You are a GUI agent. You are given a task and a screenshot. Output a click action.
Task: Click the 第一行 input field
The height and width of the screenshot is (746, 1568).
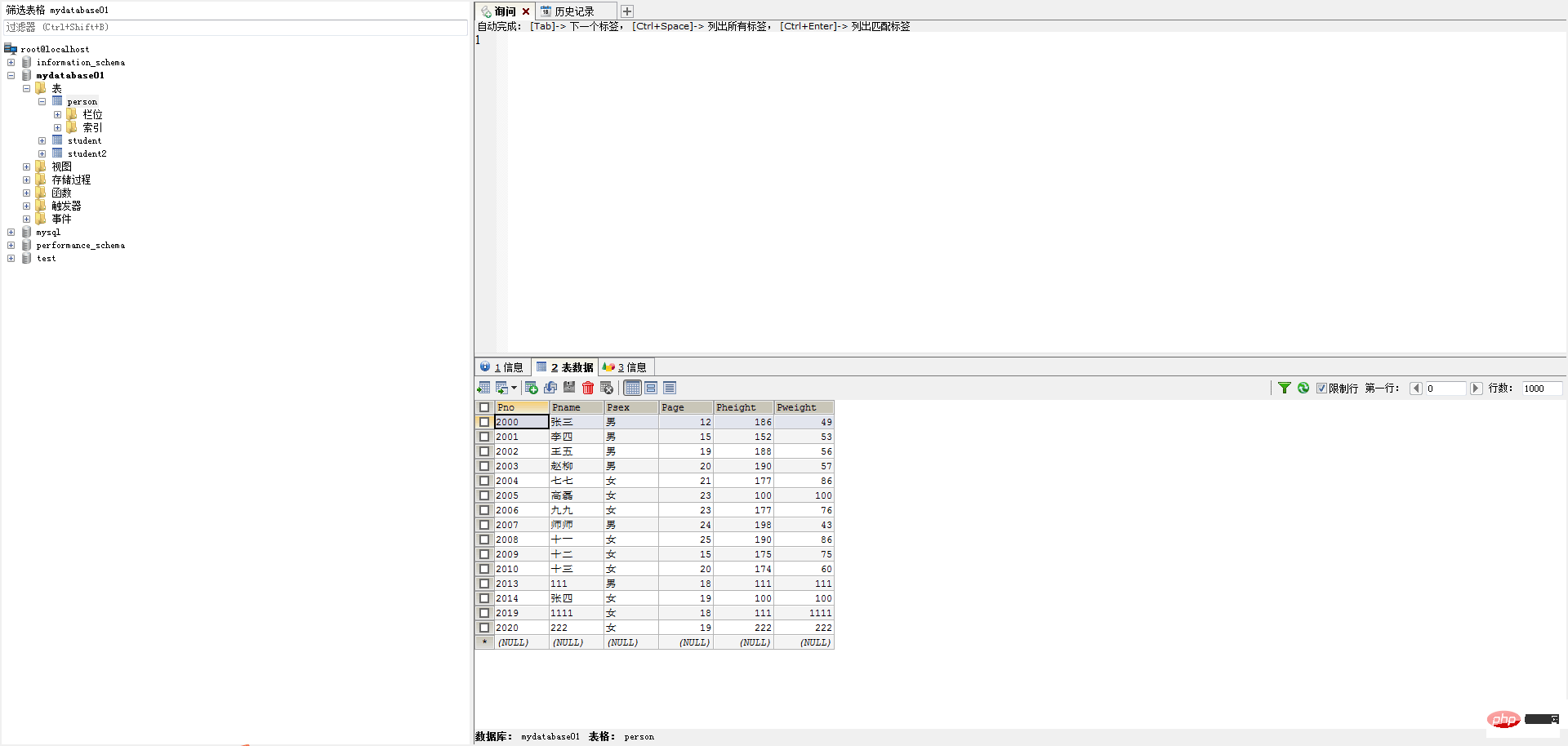coord(1445,389)
